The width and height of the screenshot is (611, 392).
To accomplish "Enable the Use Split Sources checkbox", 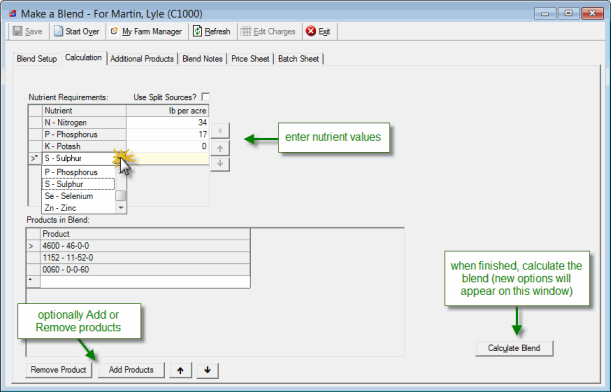I will 205,97.
